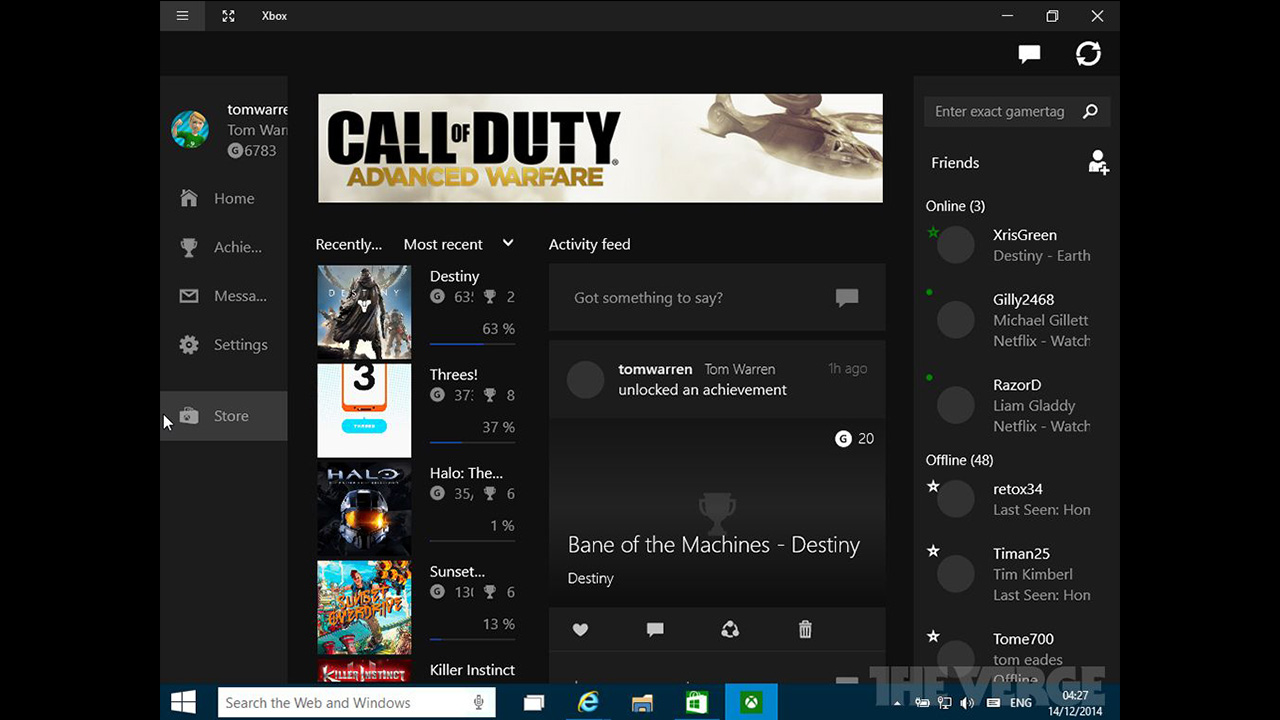The image size is (1280, 720).
Task: Click the refresh icon in the top bar
Action: [1088, 54]
